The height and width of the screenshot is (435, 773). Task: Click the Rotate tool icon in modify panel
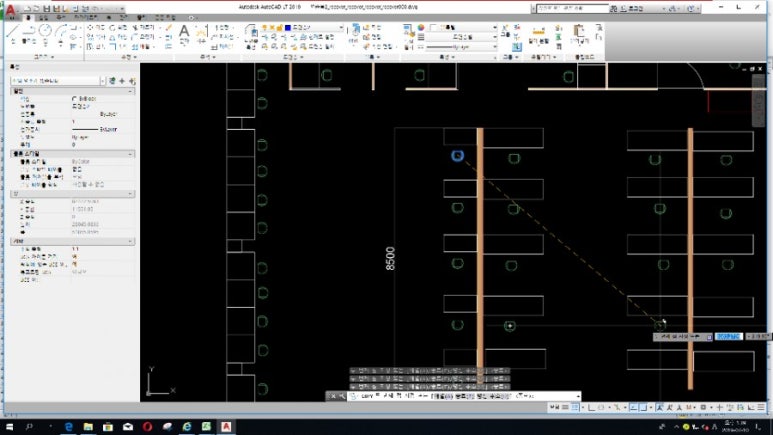[x=112, y=28]
